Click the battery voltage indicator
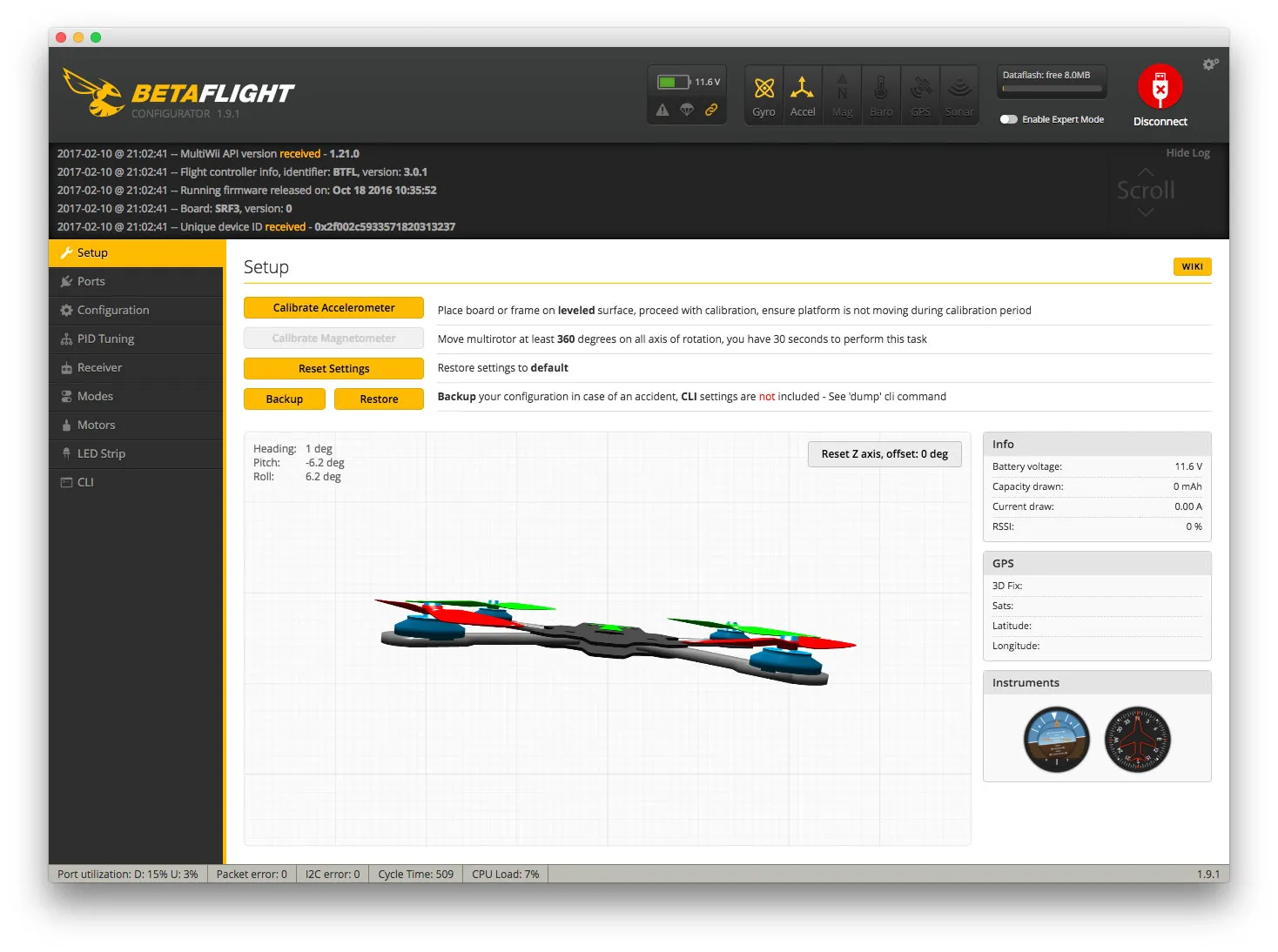 (x=688, y=82)
